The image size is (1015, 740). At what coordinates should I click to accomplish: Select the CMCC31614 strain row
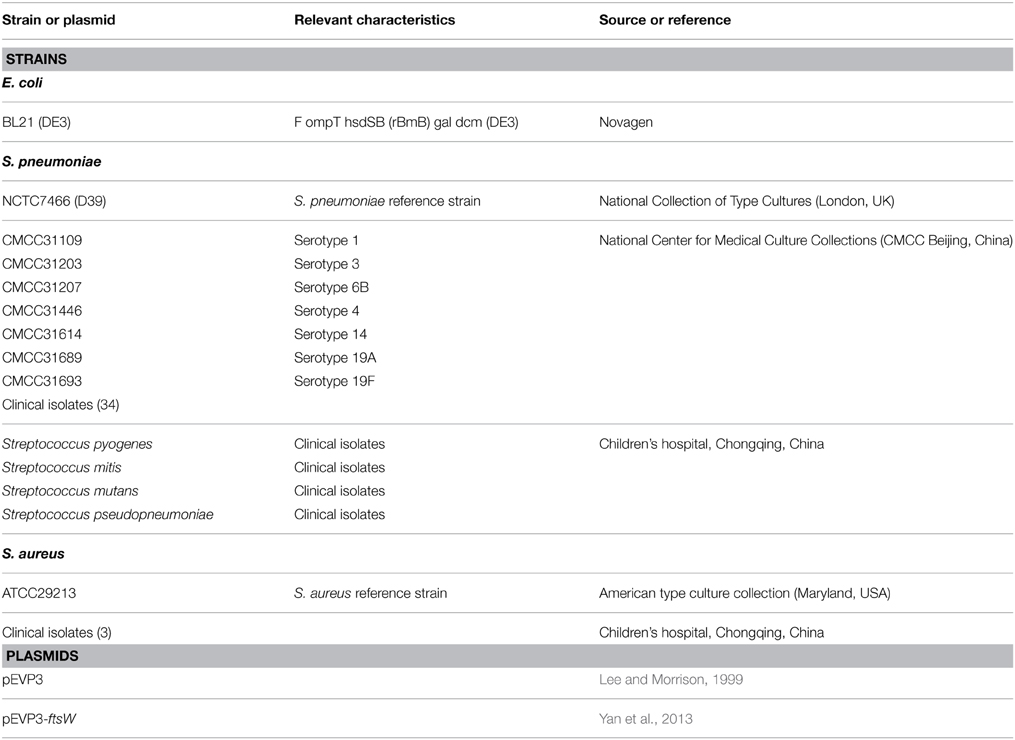(42, 334)
